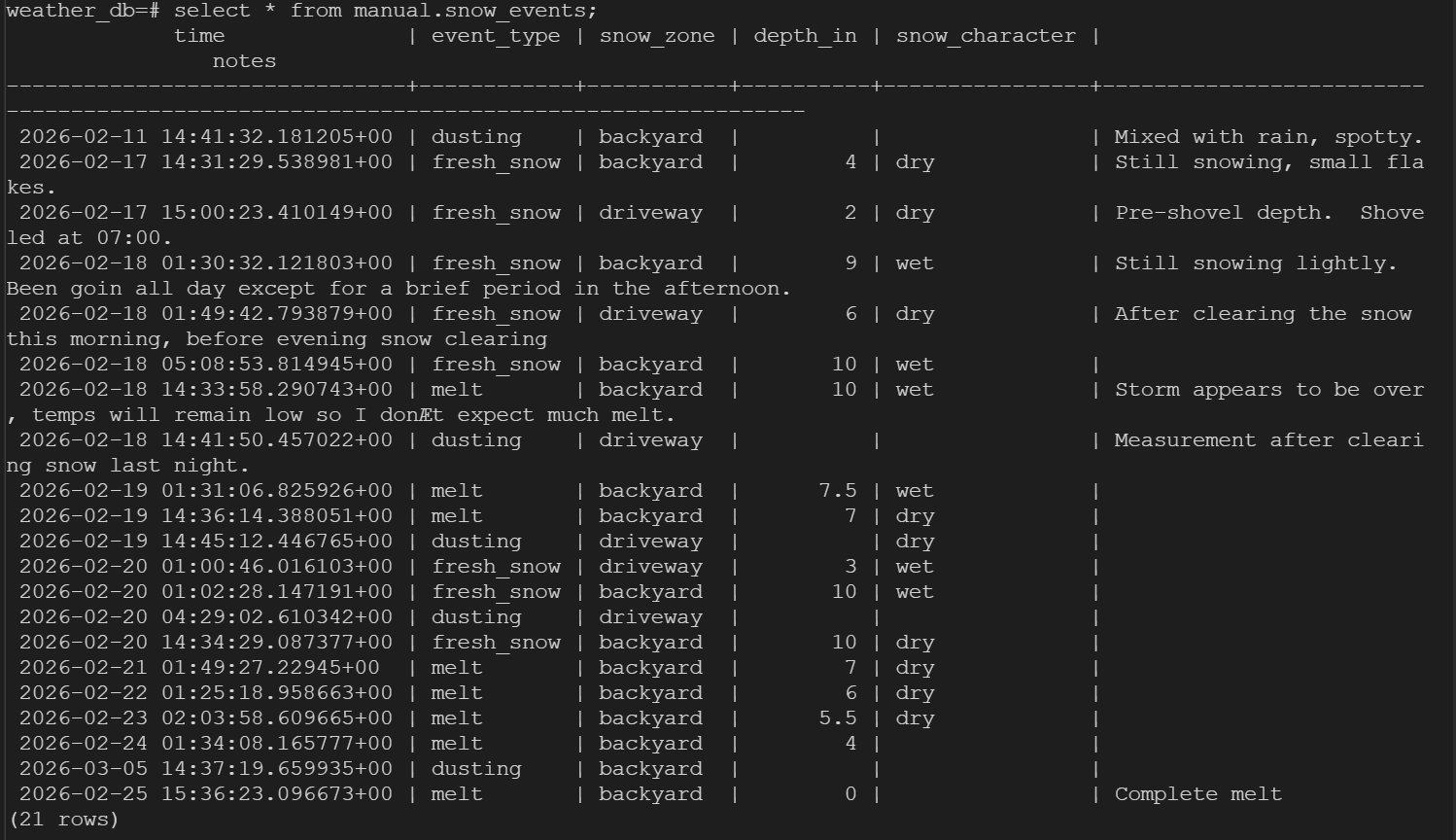
Task: Click the '(21 rows)' result count
Action: point(63,820)
